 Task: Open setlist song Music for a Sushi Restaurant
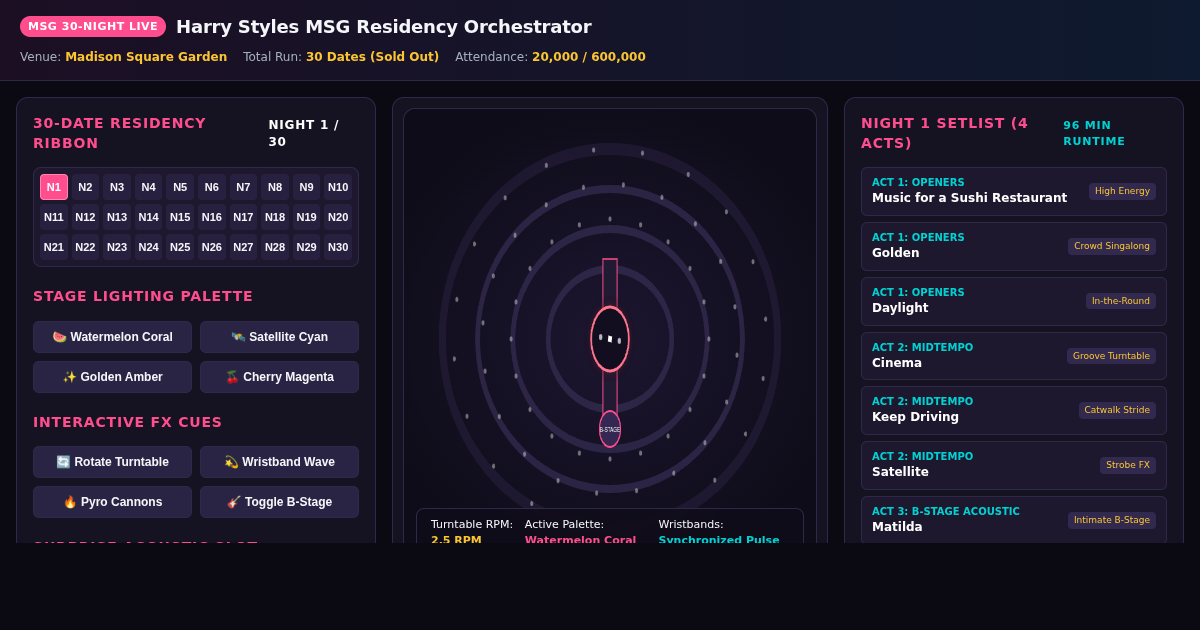click(1014, 191)
